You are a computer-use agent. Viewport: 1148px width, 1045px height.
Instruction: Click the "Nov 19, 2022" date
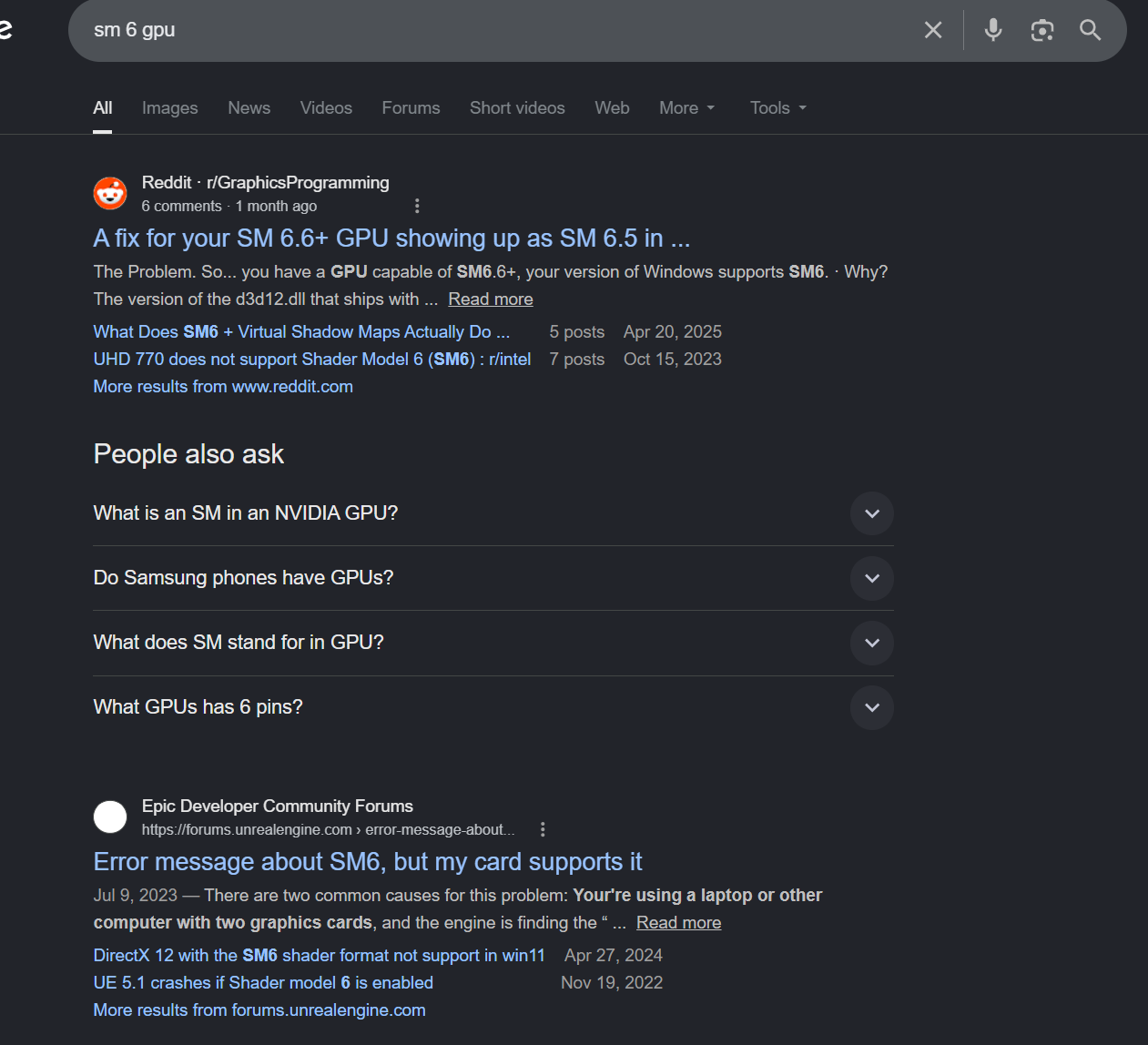pyautogui.click(x=612, y=983)
